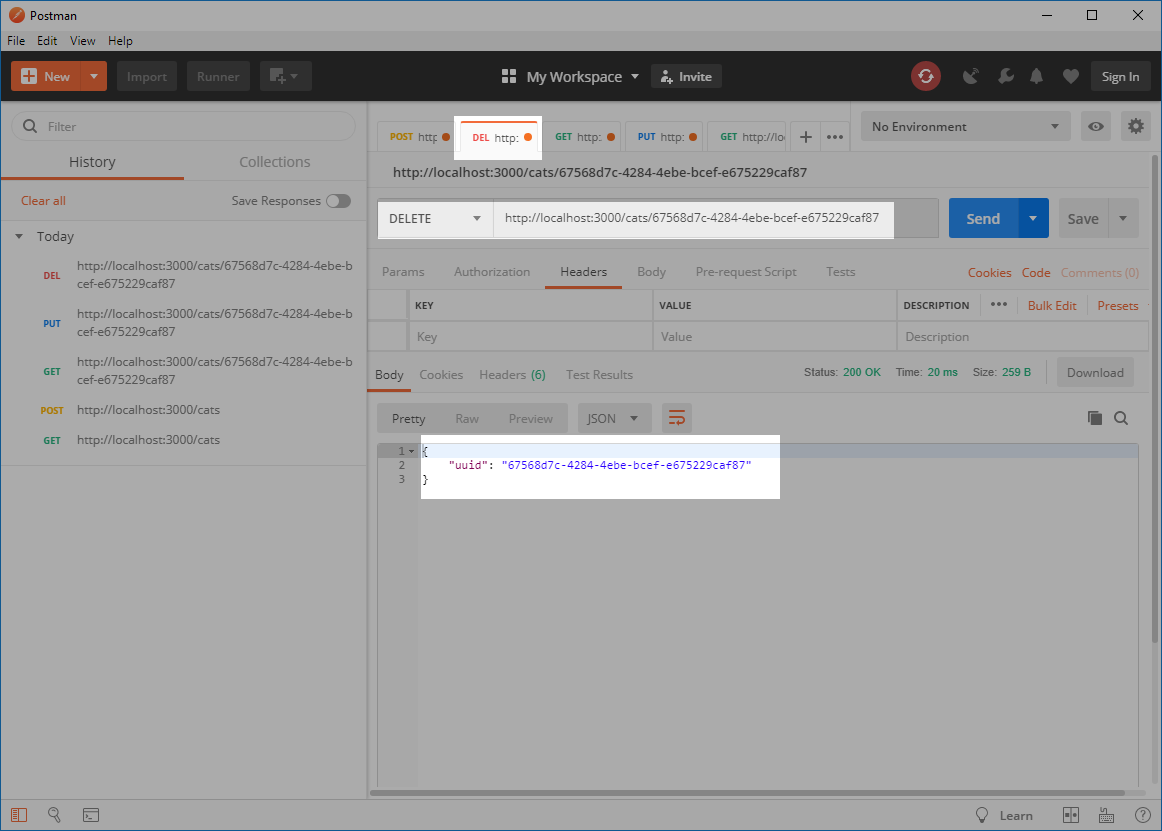Open the Test Results tab
The image size is (1162, 831).
599,375
